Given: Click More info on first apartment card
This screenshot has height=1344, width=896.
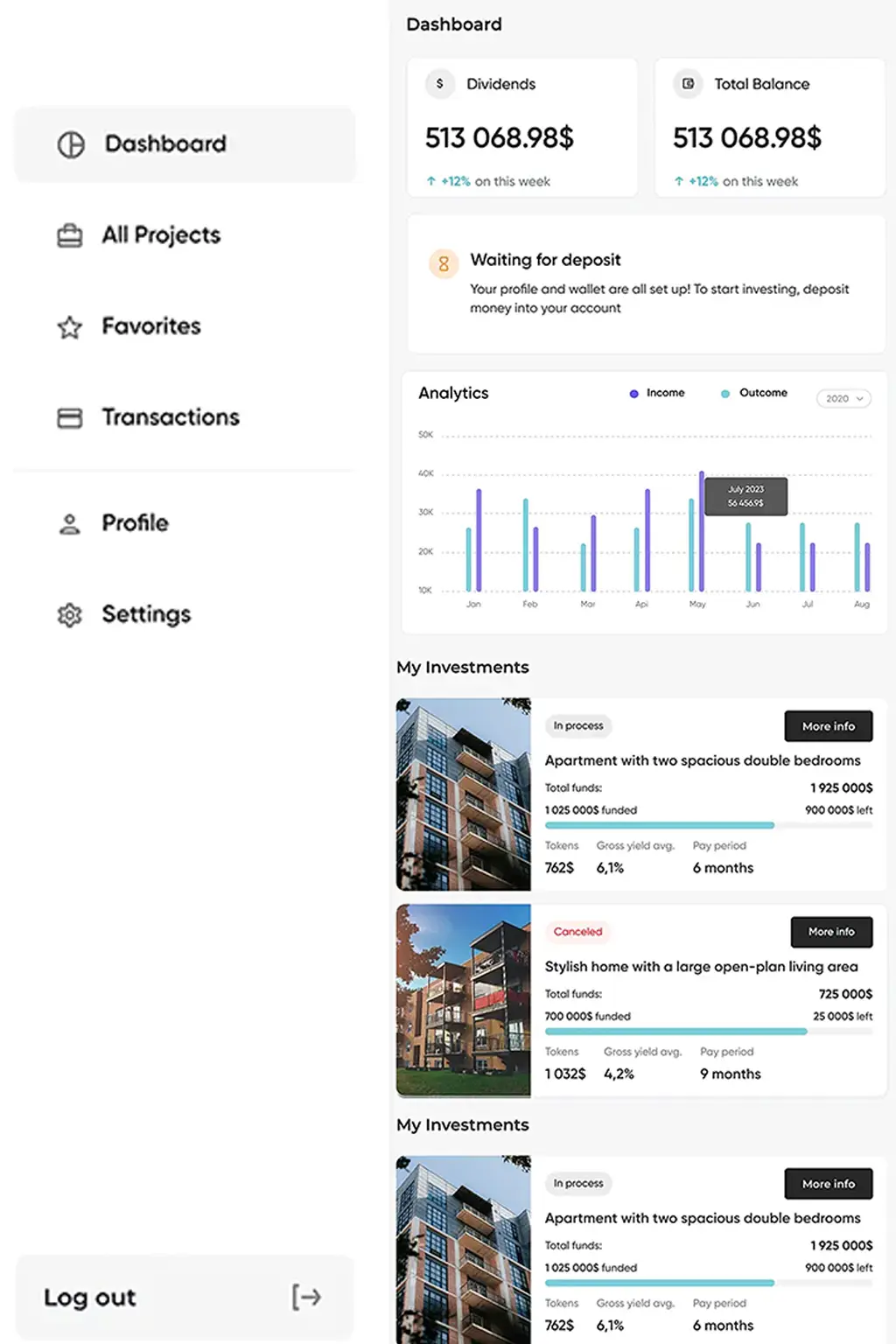Looking at the screenshot, I should (x=829, y=726).
